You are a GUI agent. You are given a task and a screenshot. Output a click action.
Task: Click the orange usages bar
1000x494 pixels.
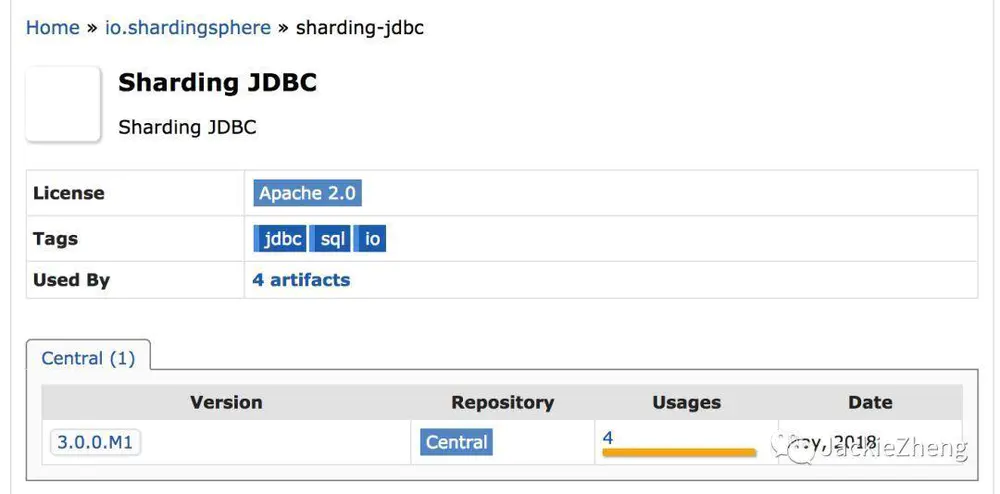click(x=679, y=453)
